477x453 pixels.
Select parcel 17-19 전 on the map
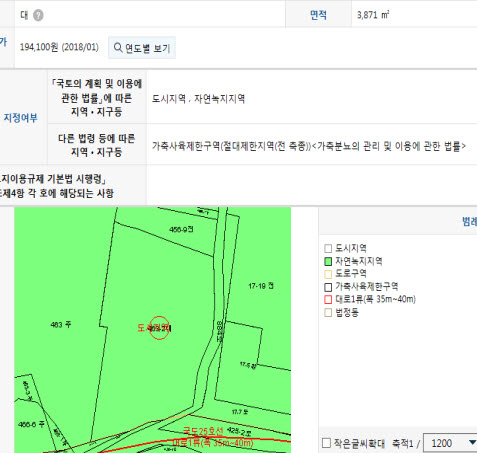click(x=261, y=286)
